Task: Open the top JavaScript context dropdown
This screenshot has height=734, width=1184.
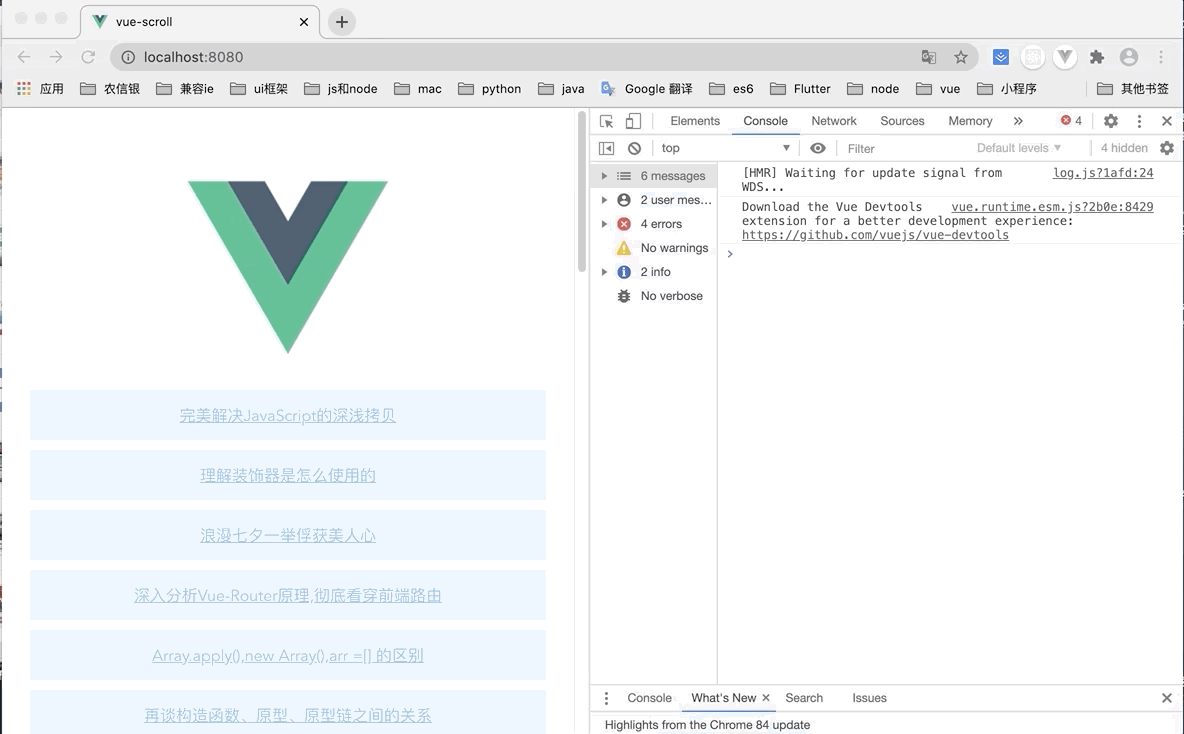Action: click(x=725, y=148)
